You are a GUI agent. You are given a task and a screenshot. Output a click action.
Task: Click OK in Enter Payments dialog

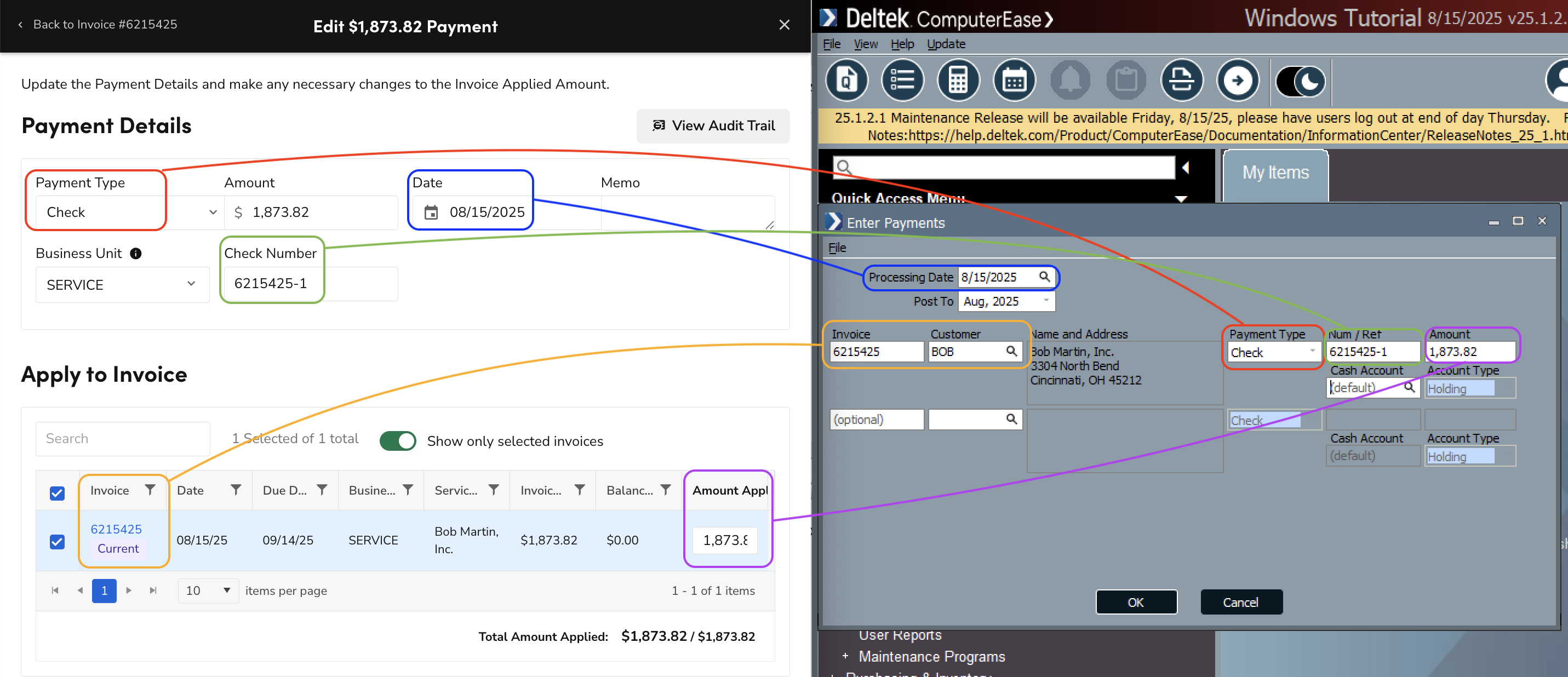(1136, 602)
